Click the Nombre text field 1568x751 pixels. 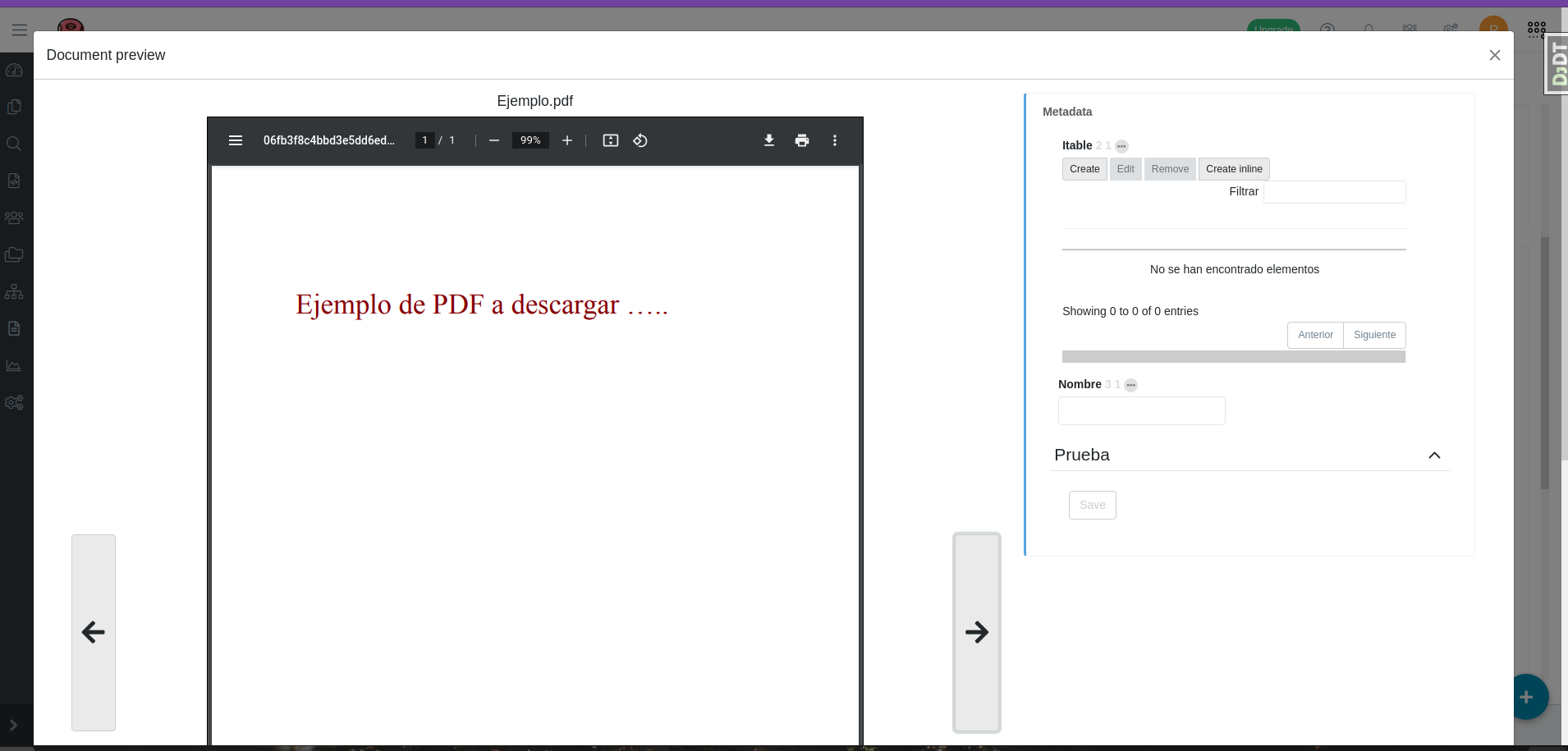1141,410
